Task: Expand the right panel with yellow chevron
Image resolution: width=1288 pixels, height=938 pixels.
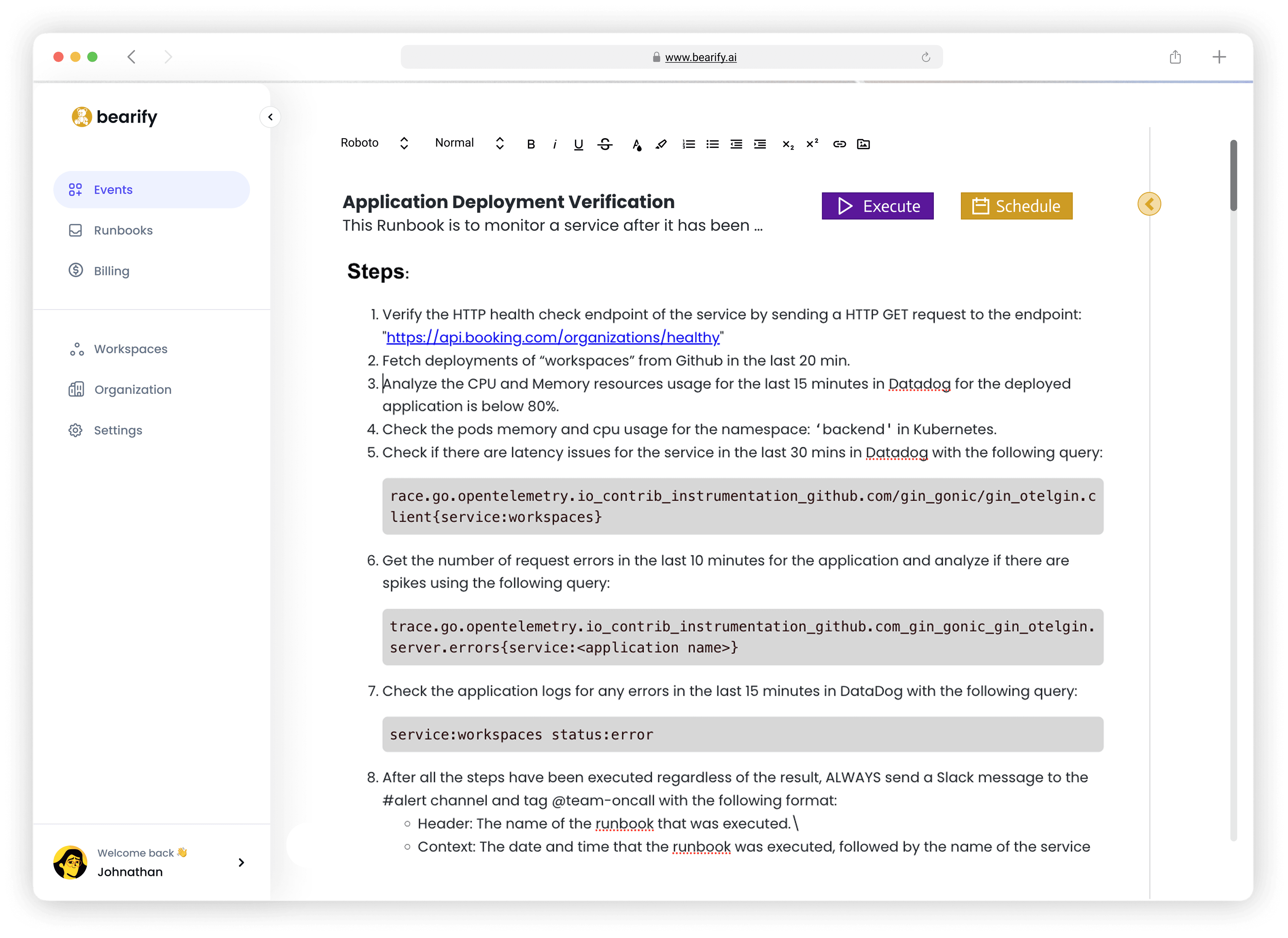Action: 1149,204
